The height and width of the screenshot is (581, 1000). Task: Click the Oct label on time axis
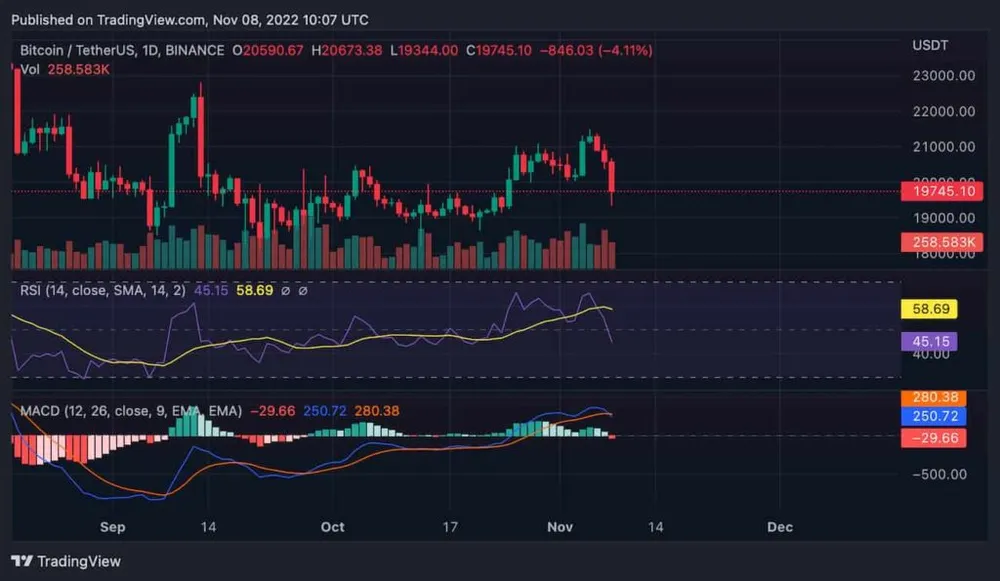pos(332,526)
